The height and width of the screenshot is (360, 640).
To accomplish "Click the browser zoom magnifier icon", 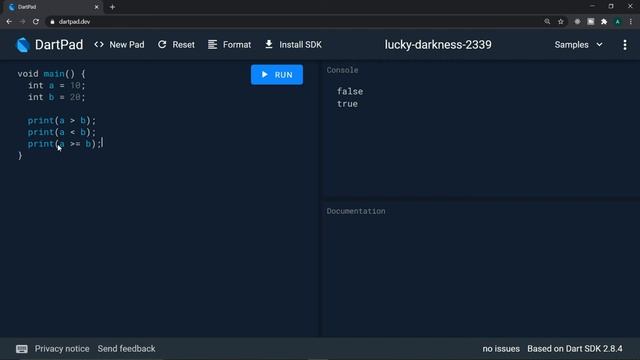I will (x=547, y=22).
